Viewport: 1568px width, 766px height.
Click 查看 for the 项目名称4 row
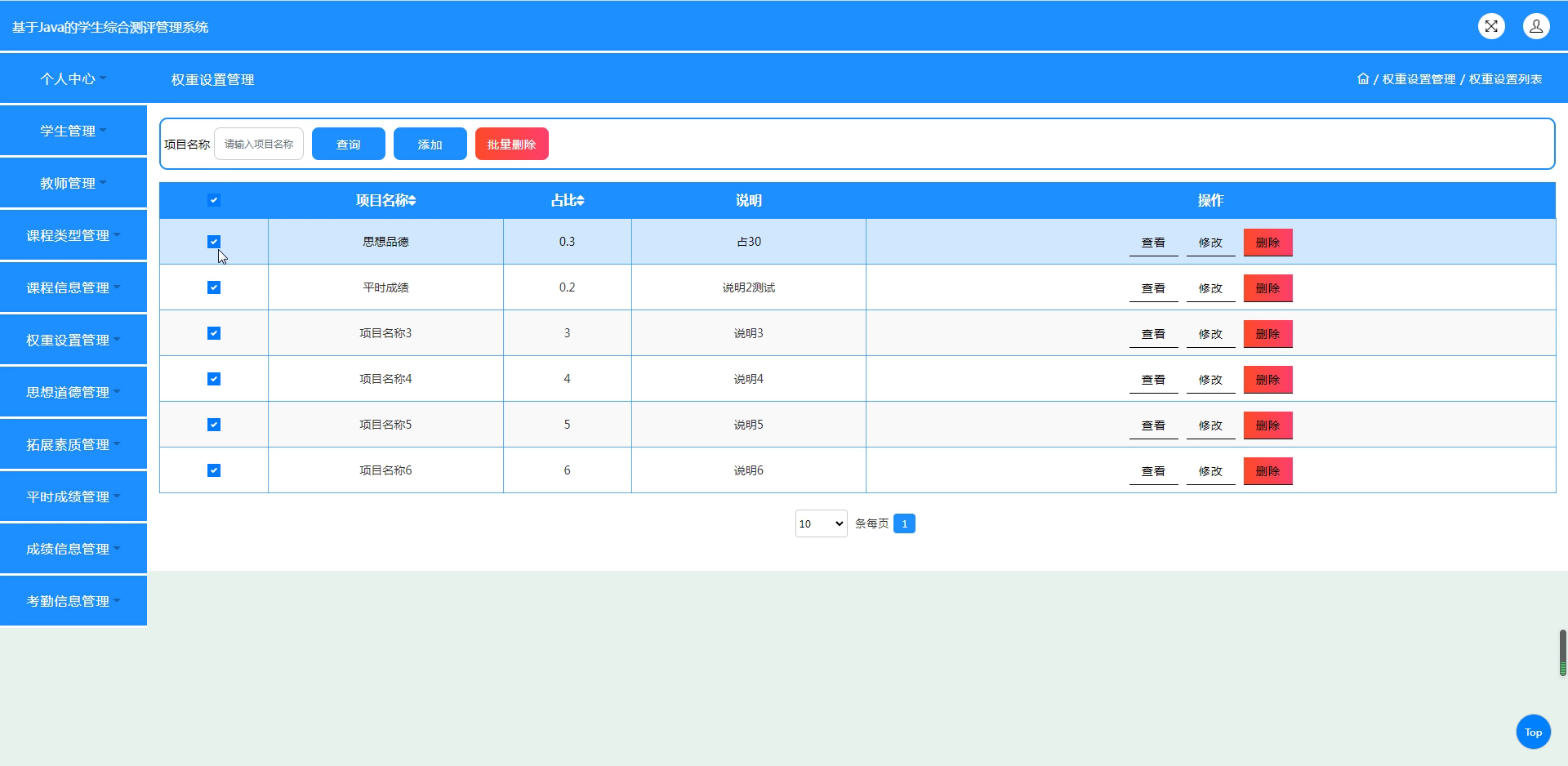[x=1153, y=380]
